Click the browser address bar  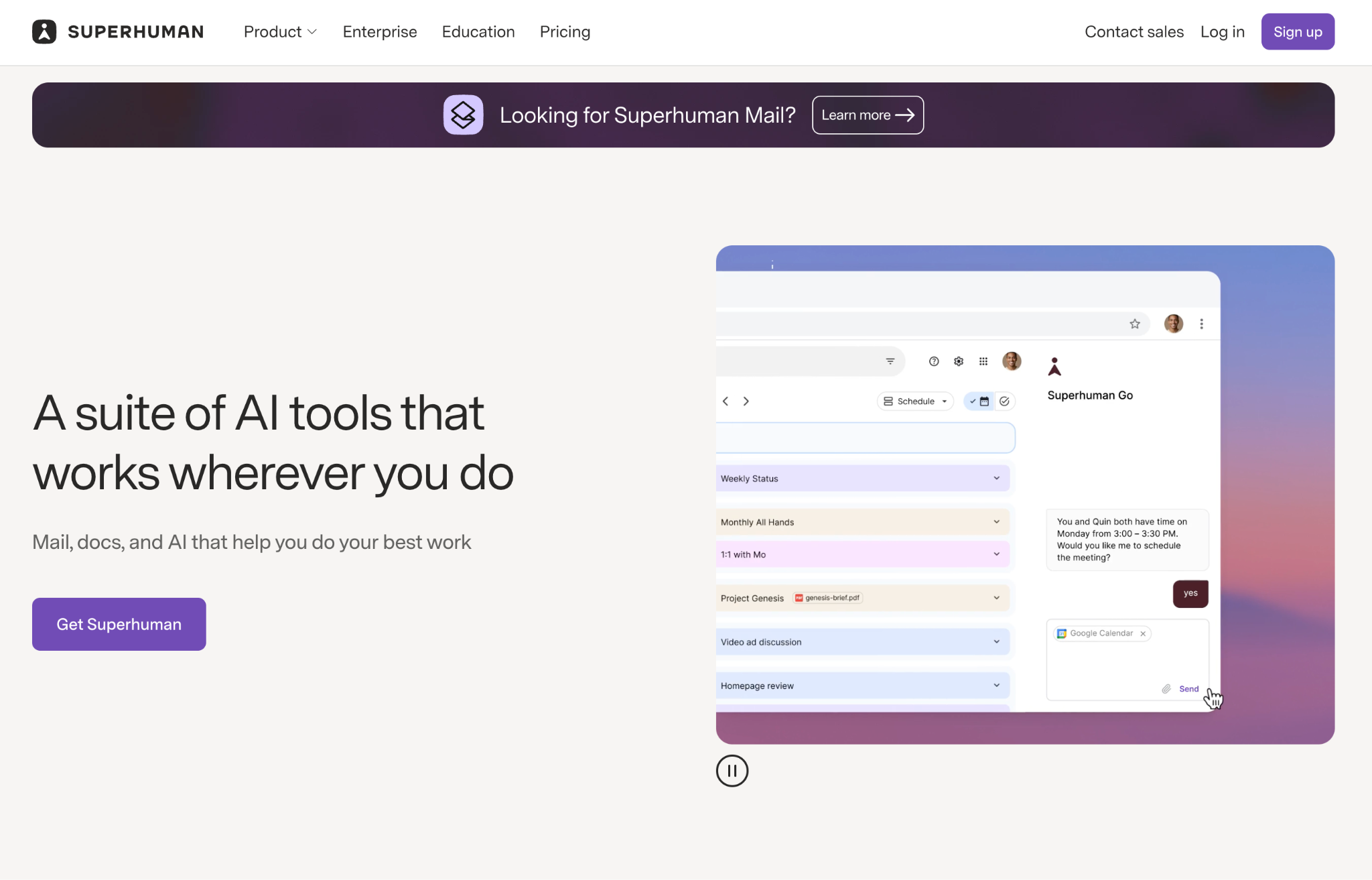[x=933, y=324]
